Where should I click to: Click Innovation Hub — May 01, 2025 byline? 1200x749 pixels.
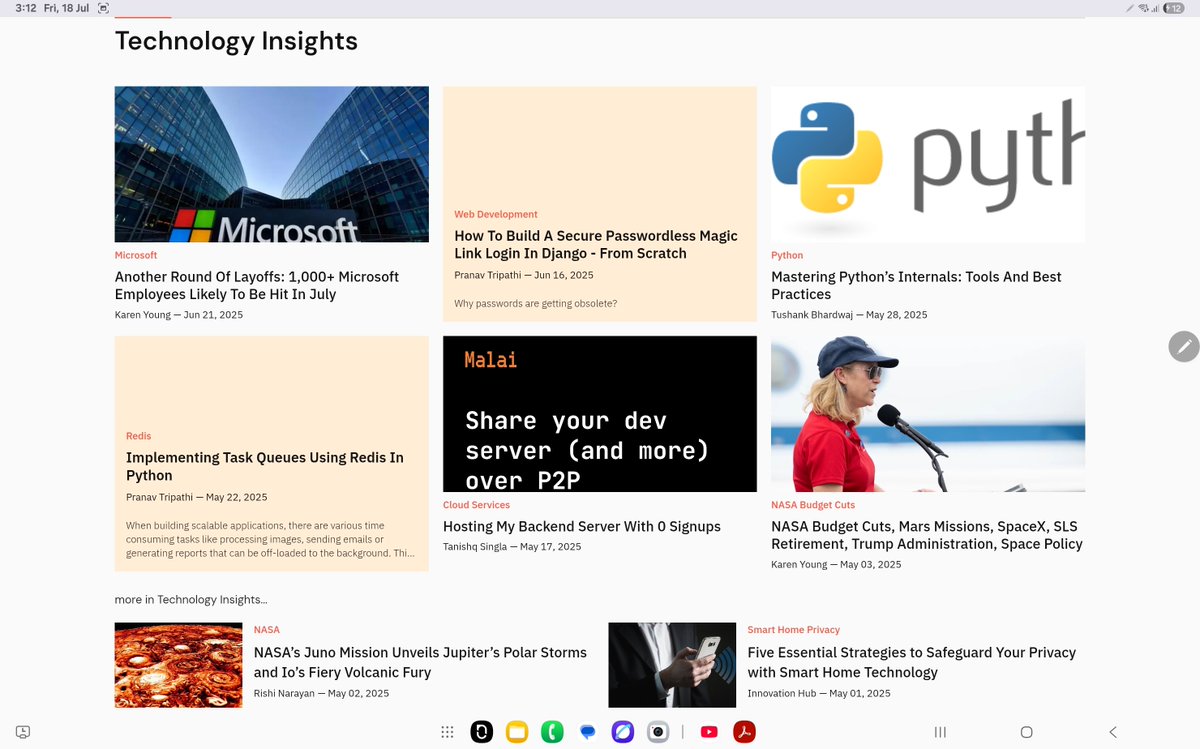tap(819, 693)
